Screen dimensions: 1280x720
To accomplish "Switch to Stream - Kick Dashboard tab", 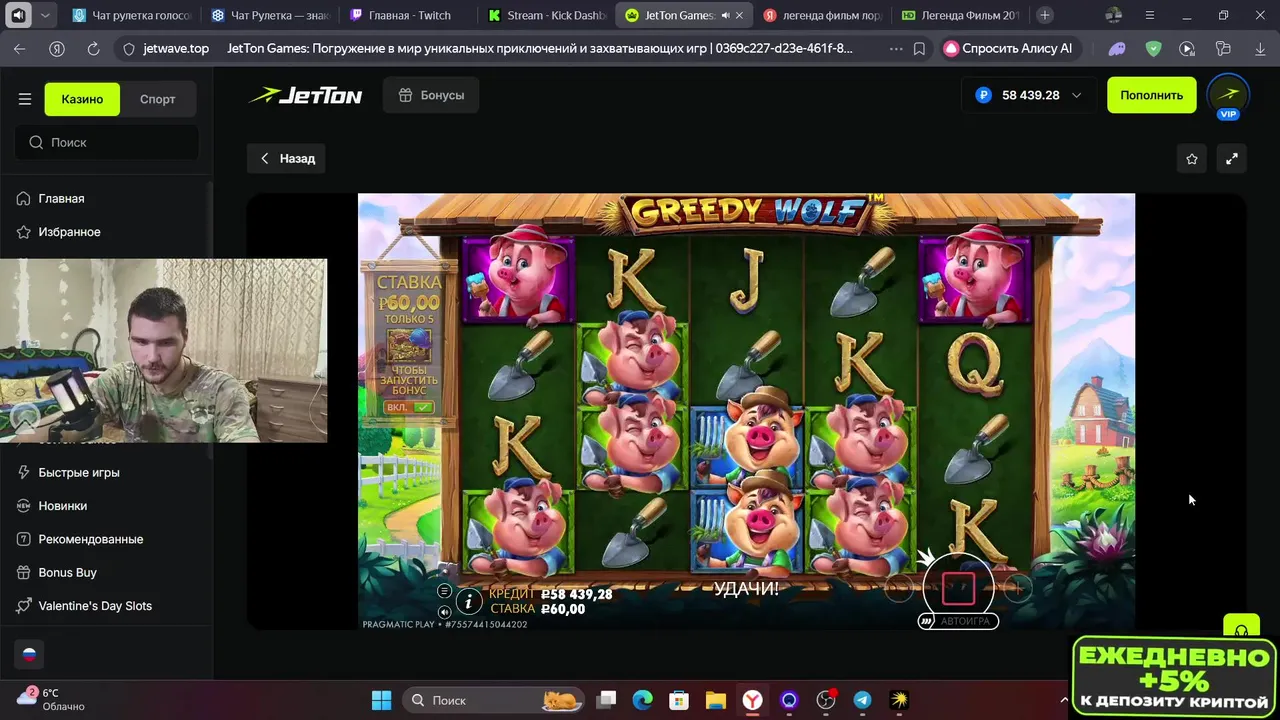I will (546, 15).
